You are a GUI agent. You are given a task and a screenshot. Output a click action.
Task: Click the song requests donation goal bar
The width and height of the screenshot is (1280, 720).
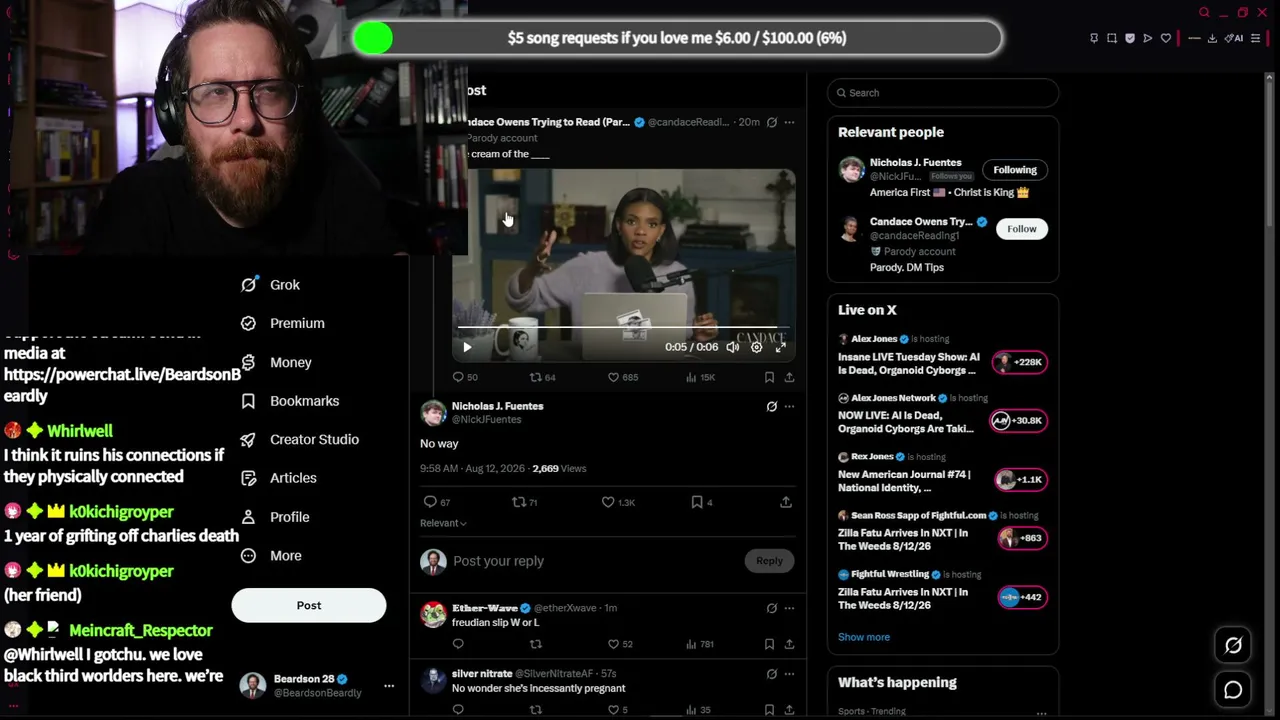[x=677, y=38]
